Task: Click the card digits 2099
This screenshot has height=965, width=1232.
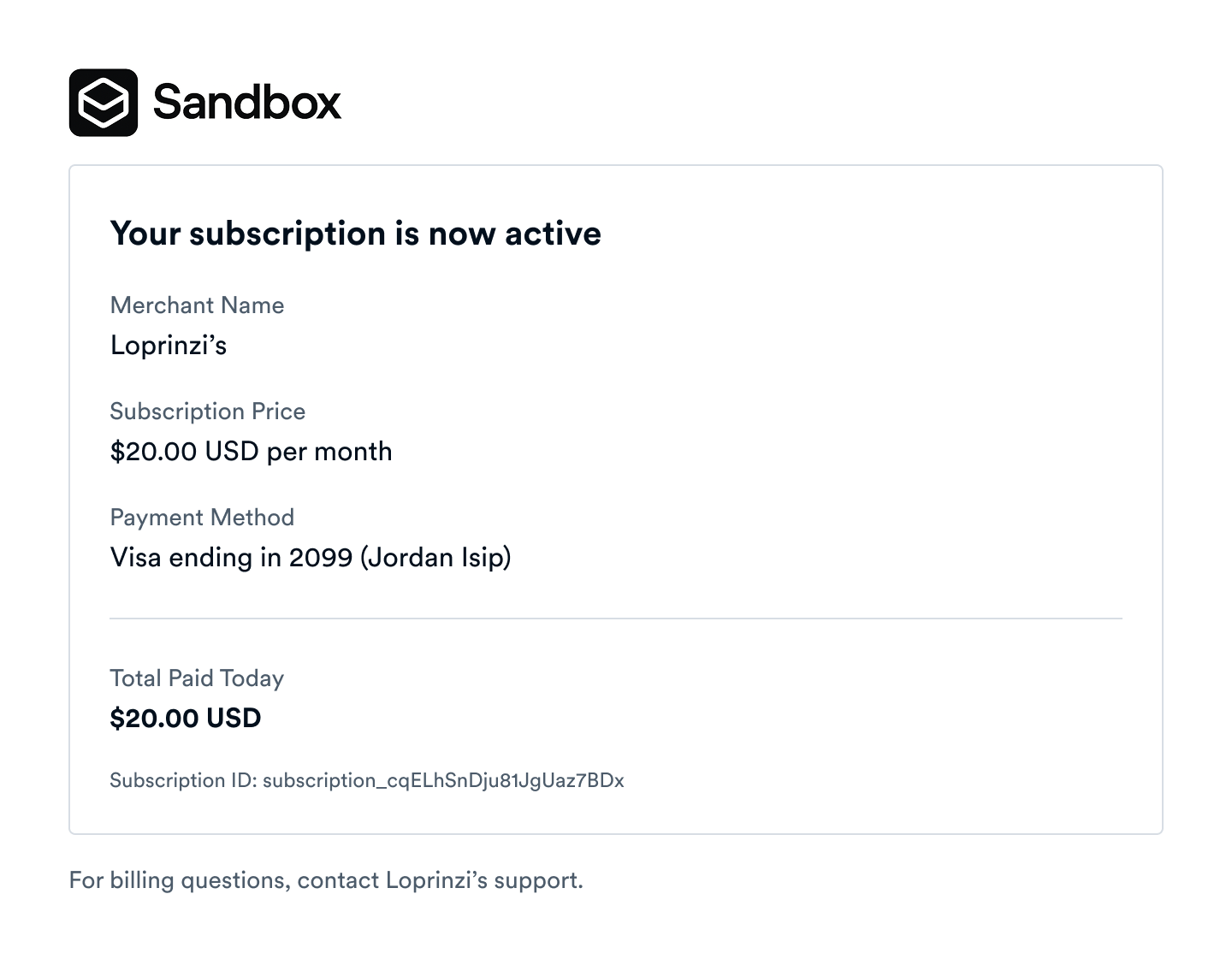Action: 321,558
